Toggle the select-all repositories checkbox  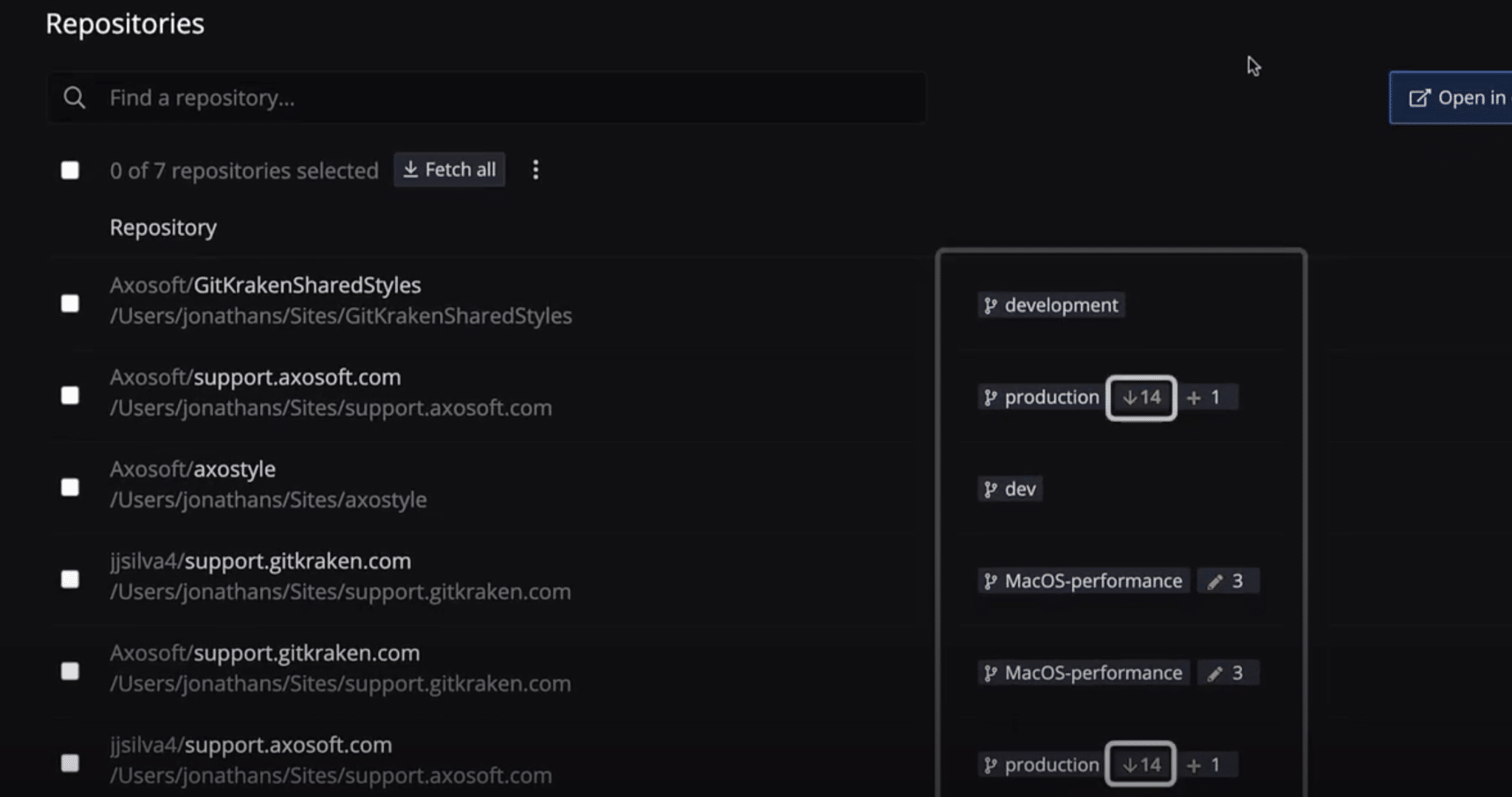[x=69, y=170]
